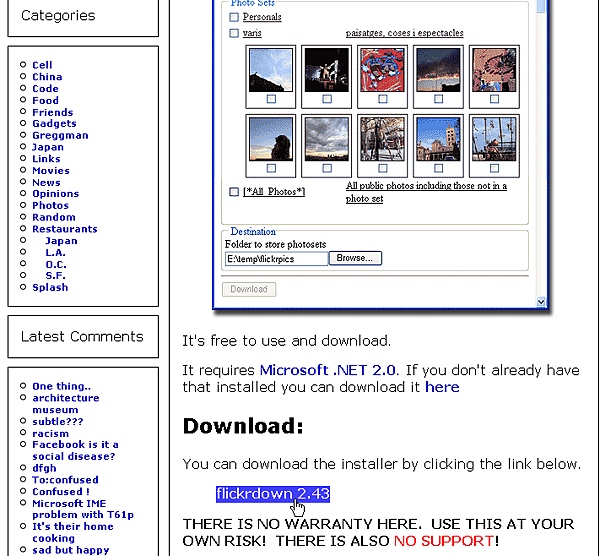Open the News category
This screenshot has width=600, height=556.
(x=46, y=183)
